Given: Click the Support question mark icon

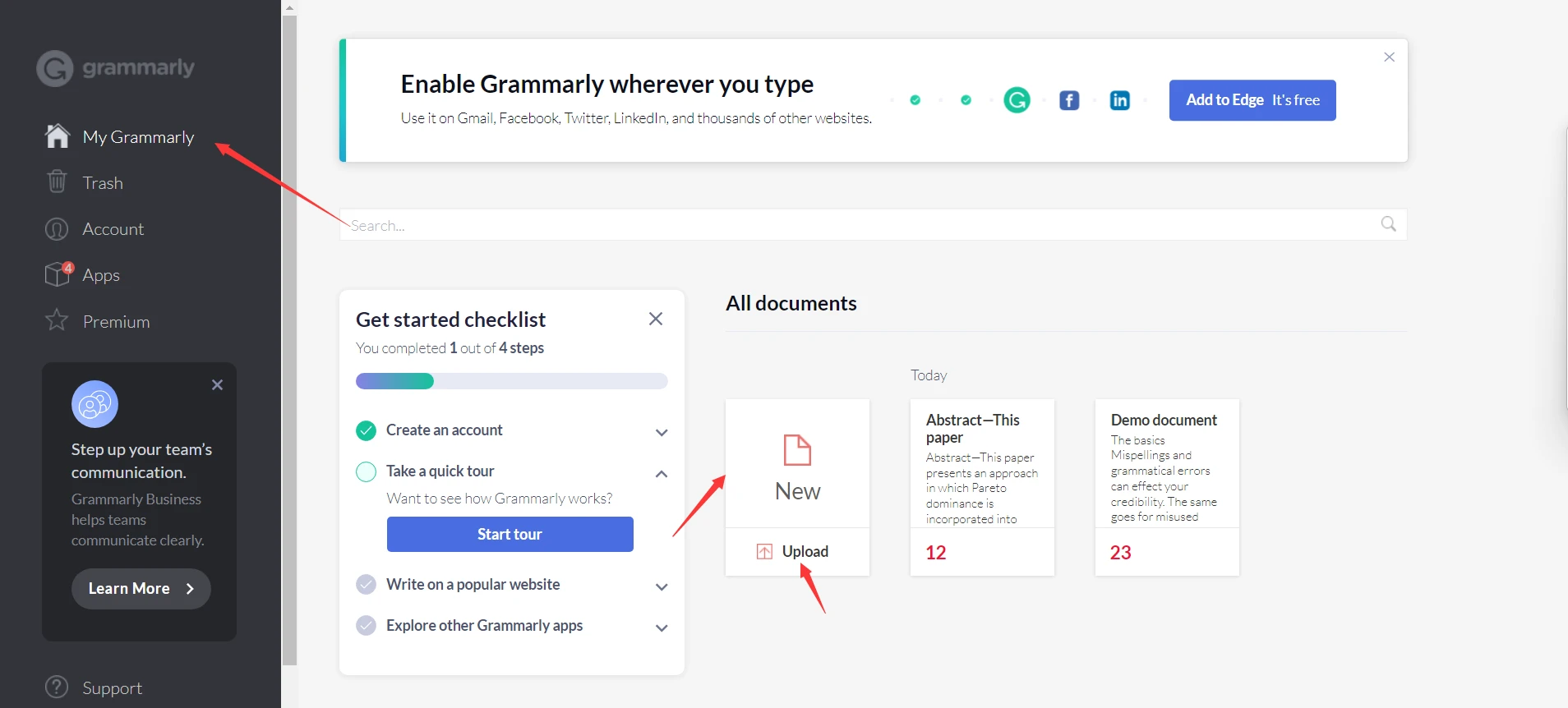Looking at the screenshot, I should coord(57,687).
